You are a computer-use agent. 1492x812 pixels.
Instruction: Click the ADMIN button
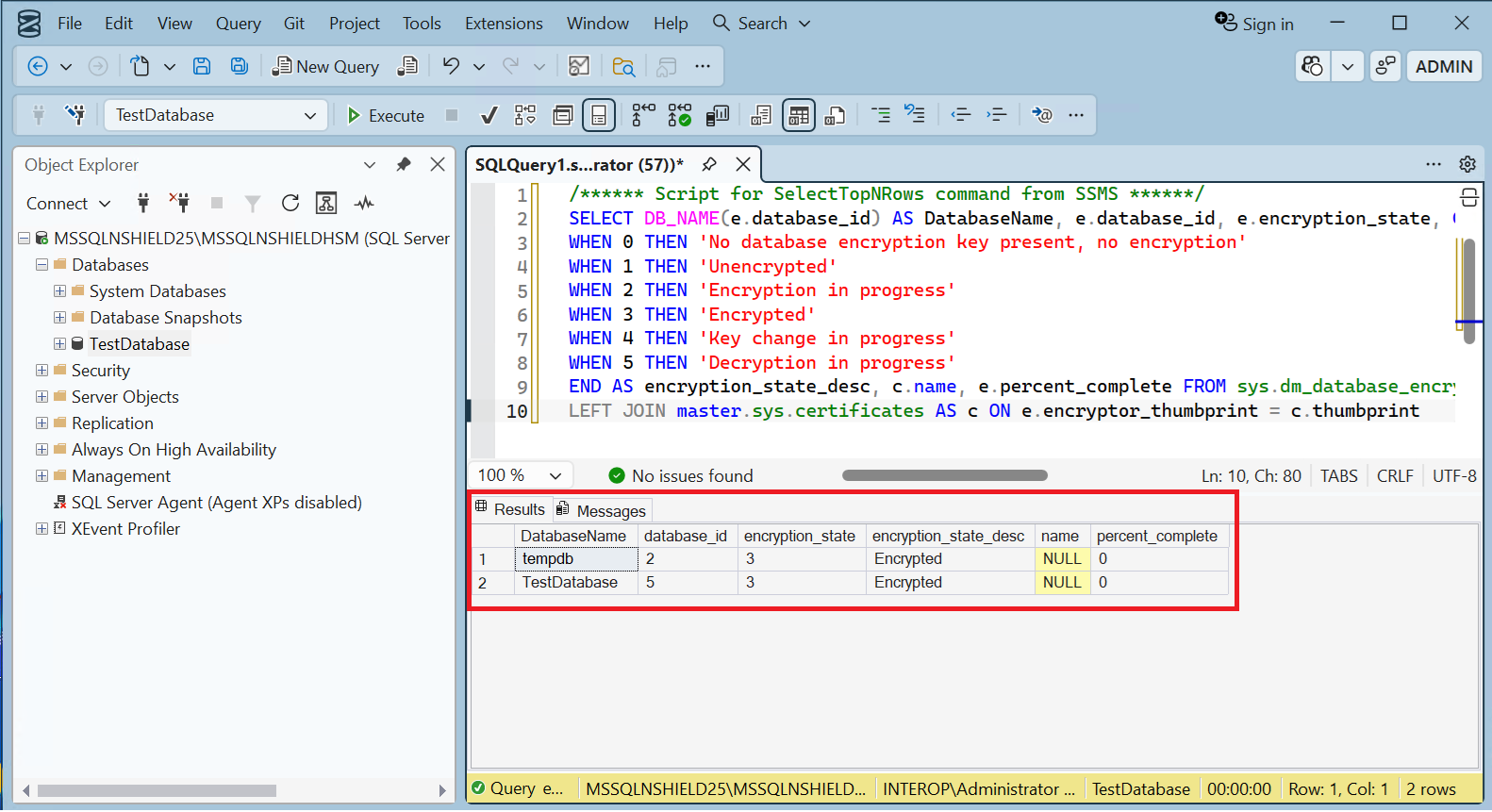1444,66
